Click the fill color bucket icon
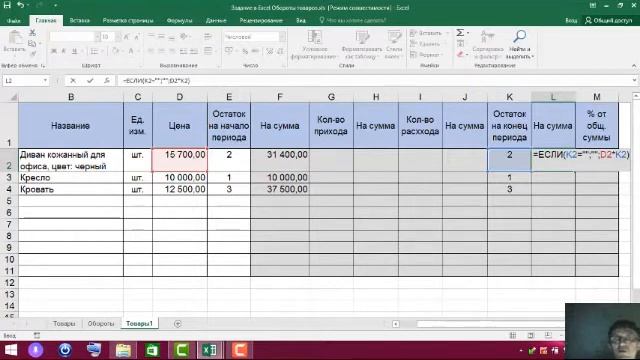This screenshot has width=640, height=360. point(116,51)
